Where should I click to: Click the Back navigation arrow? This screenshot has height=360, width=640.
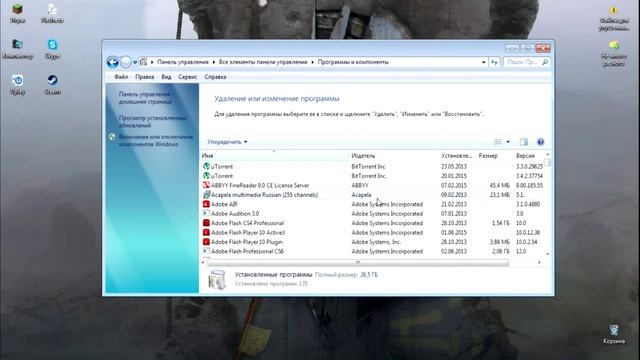click(113, 62)
